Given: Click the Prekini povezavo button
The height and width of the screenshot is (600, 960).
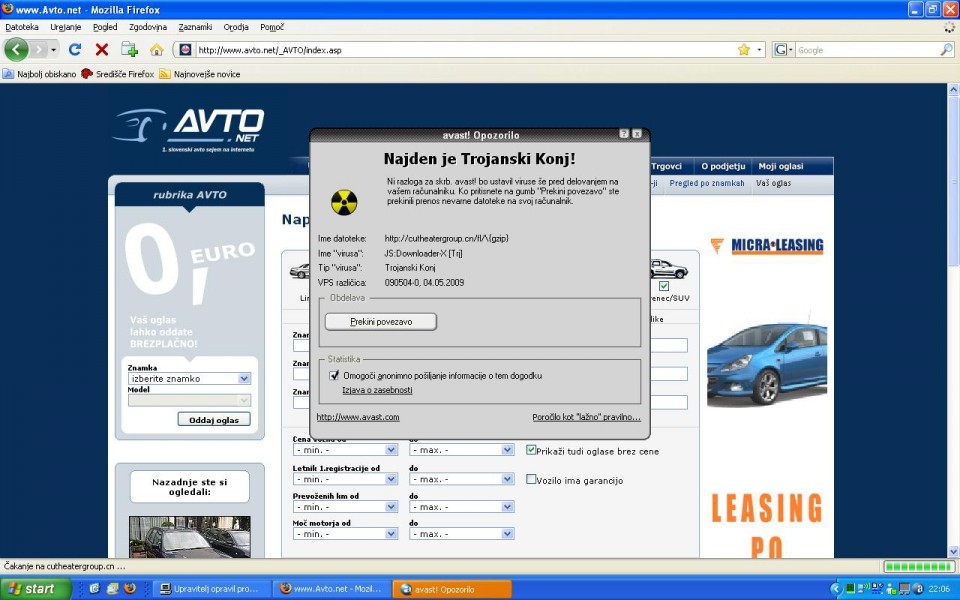Looking at the screenshot, I should pyautogui.click(x=381, y=321).
